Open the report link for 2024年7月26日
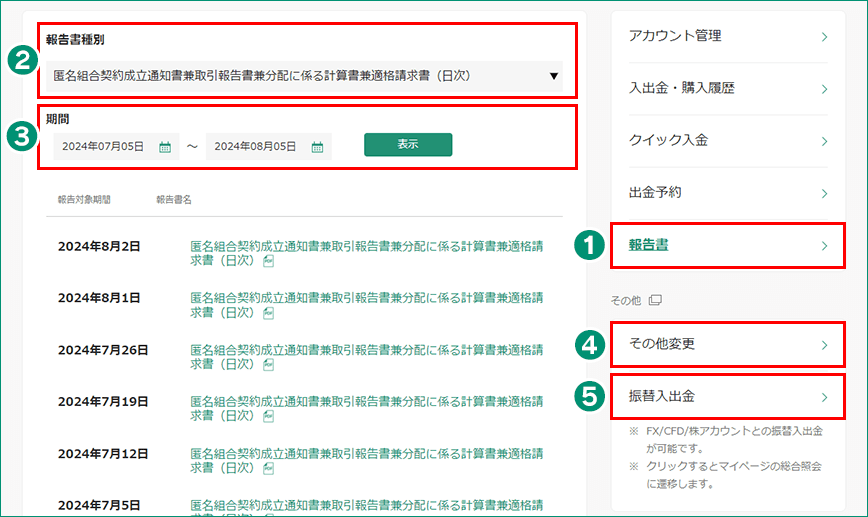868x517 pixels. 366,357
